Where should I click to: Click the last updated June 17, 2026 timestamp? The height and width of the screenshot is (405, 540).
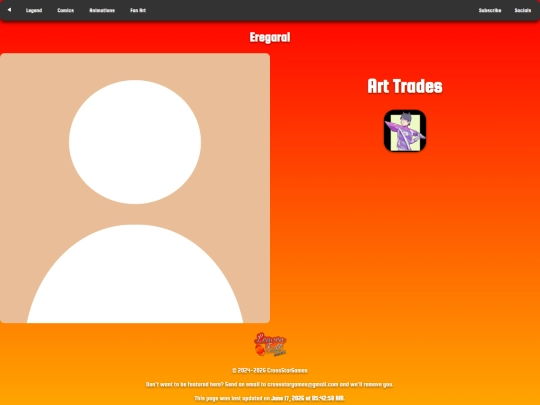[308, 398]
